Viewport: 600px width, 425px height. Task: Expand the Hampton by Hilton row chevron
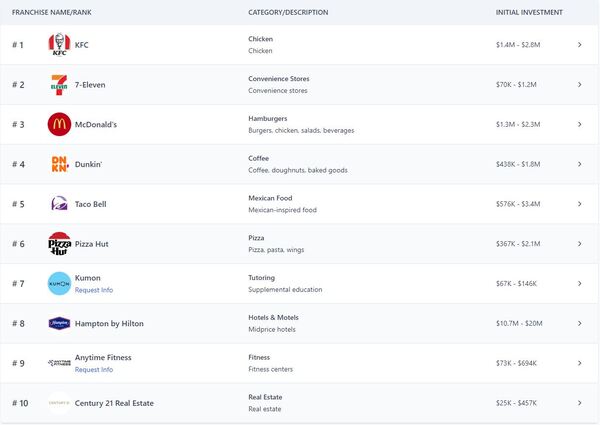click(580, 323)
